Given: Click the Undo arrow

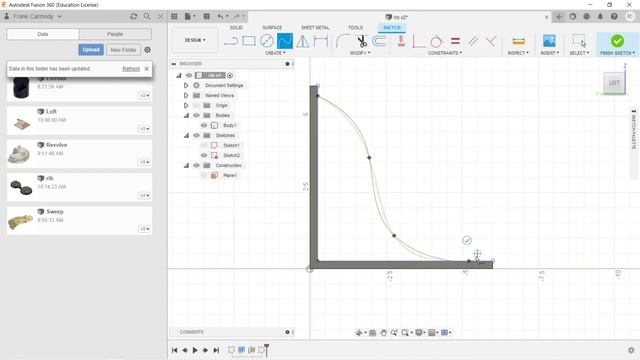Looking at the screenshot, I should click(x=220, y=16).
